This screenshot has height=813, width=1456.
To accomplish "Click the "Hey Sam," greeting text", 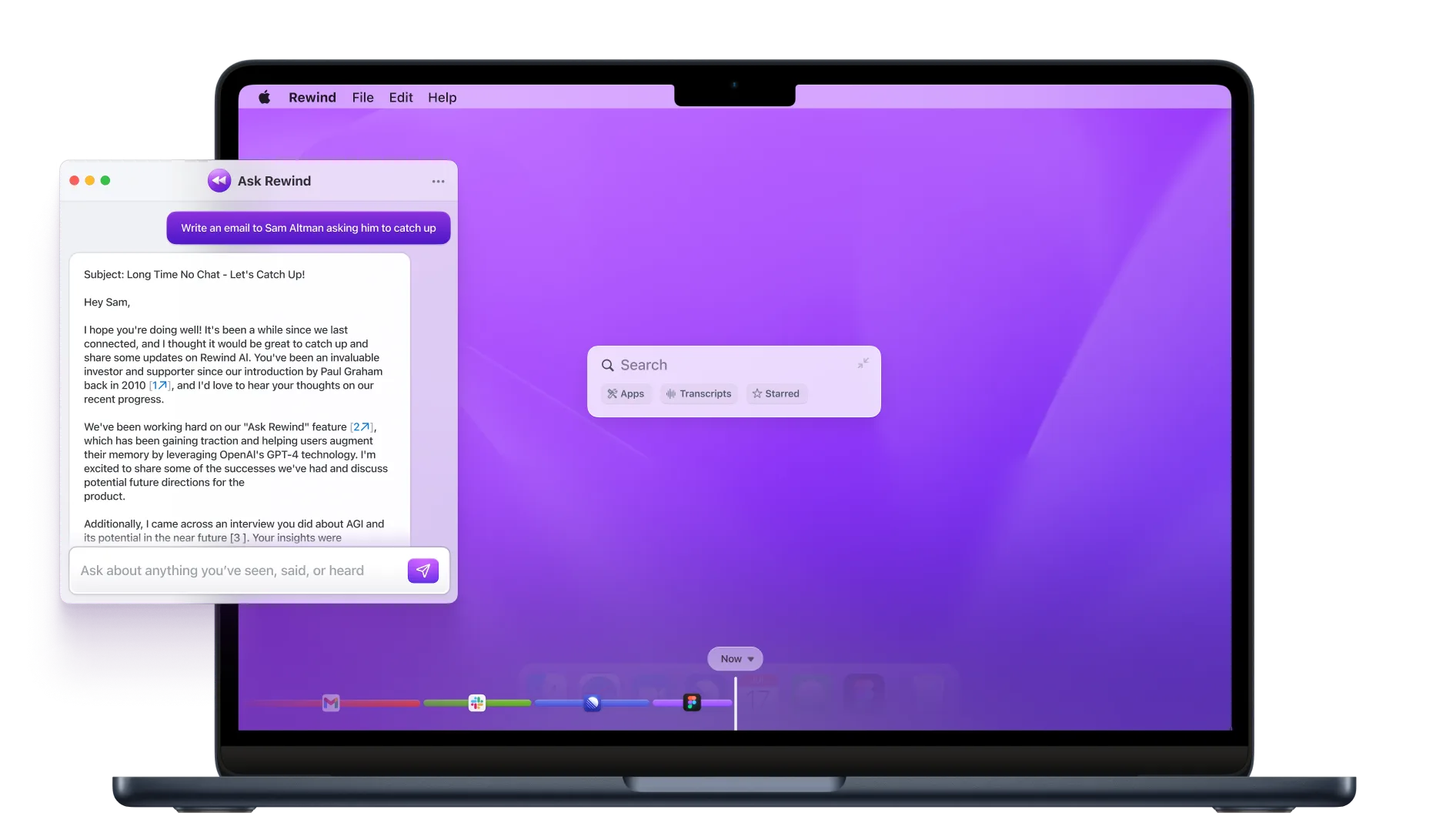I will click(x=107, y=303).
